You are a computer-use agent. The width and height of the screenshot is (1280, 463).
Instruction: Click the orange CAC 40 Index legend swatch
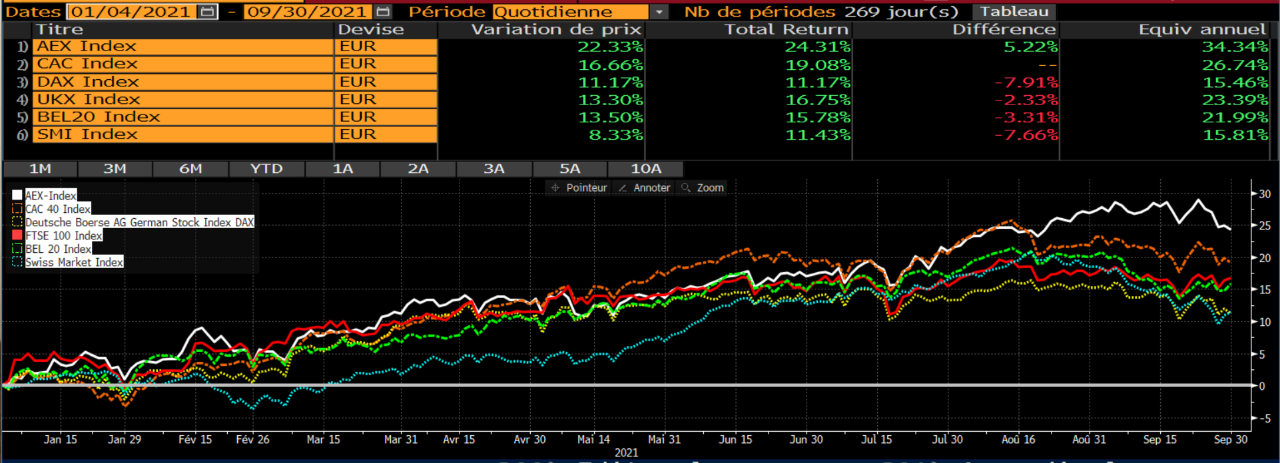point(17,209)
